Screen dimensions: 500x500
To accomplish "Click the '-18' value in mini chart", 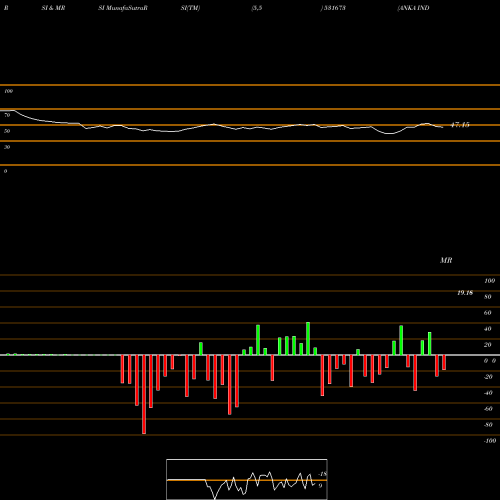I will pyautogui.click(x=322, y=474).
